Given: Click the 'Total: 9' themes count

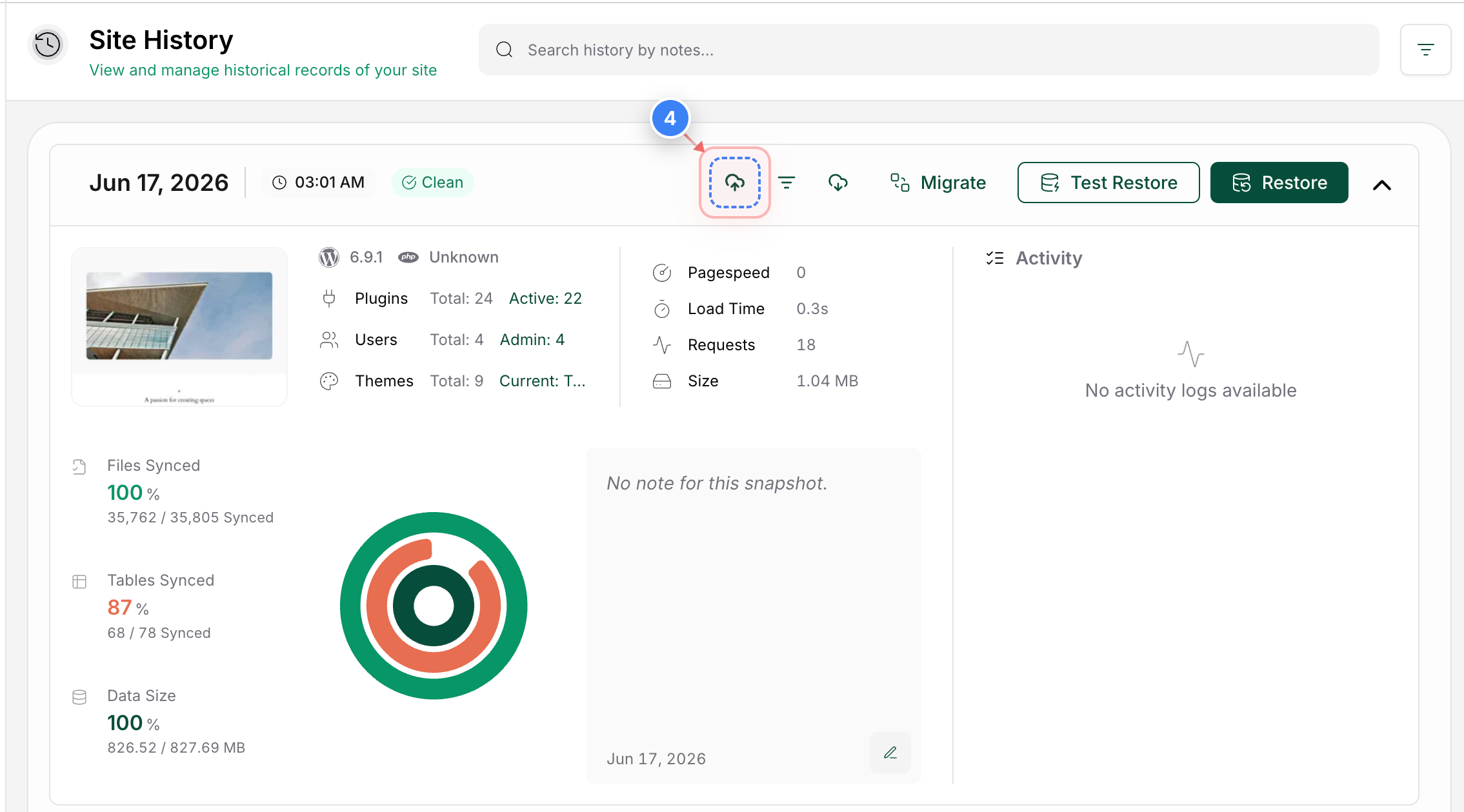Looking at the screenshot, I should tap(457, 381).
